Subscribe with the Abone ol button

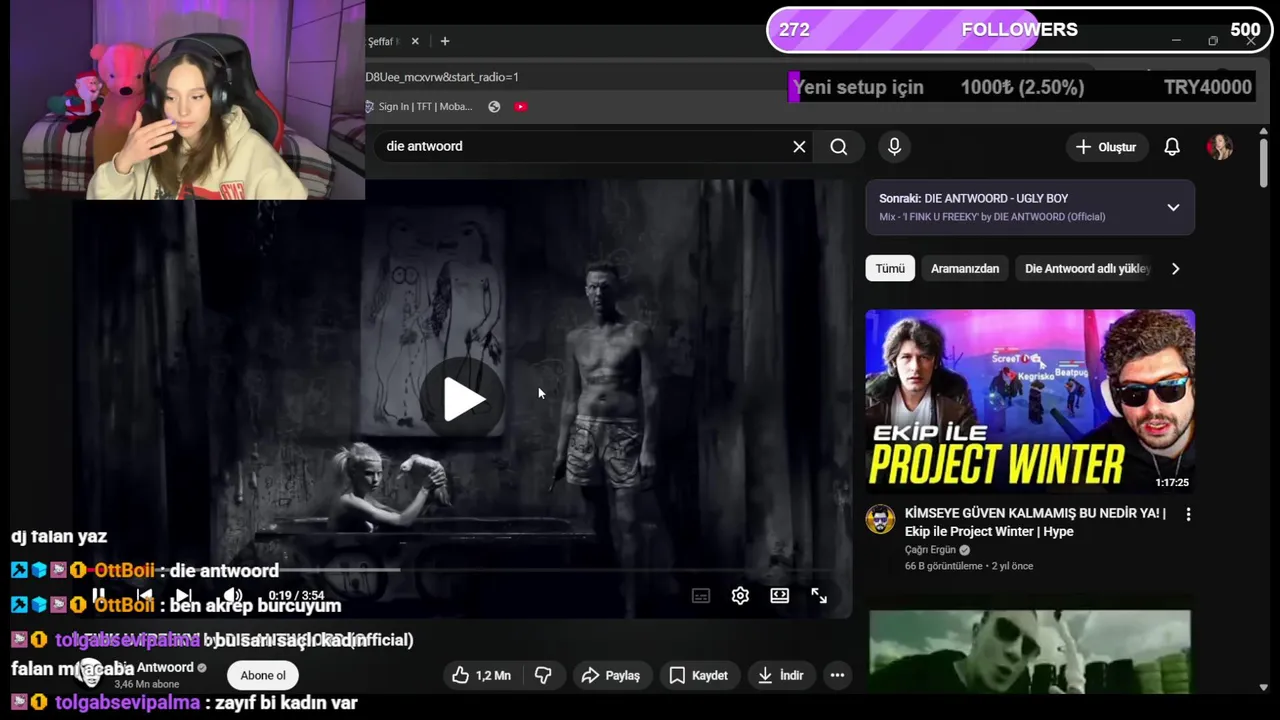point(263,675)
